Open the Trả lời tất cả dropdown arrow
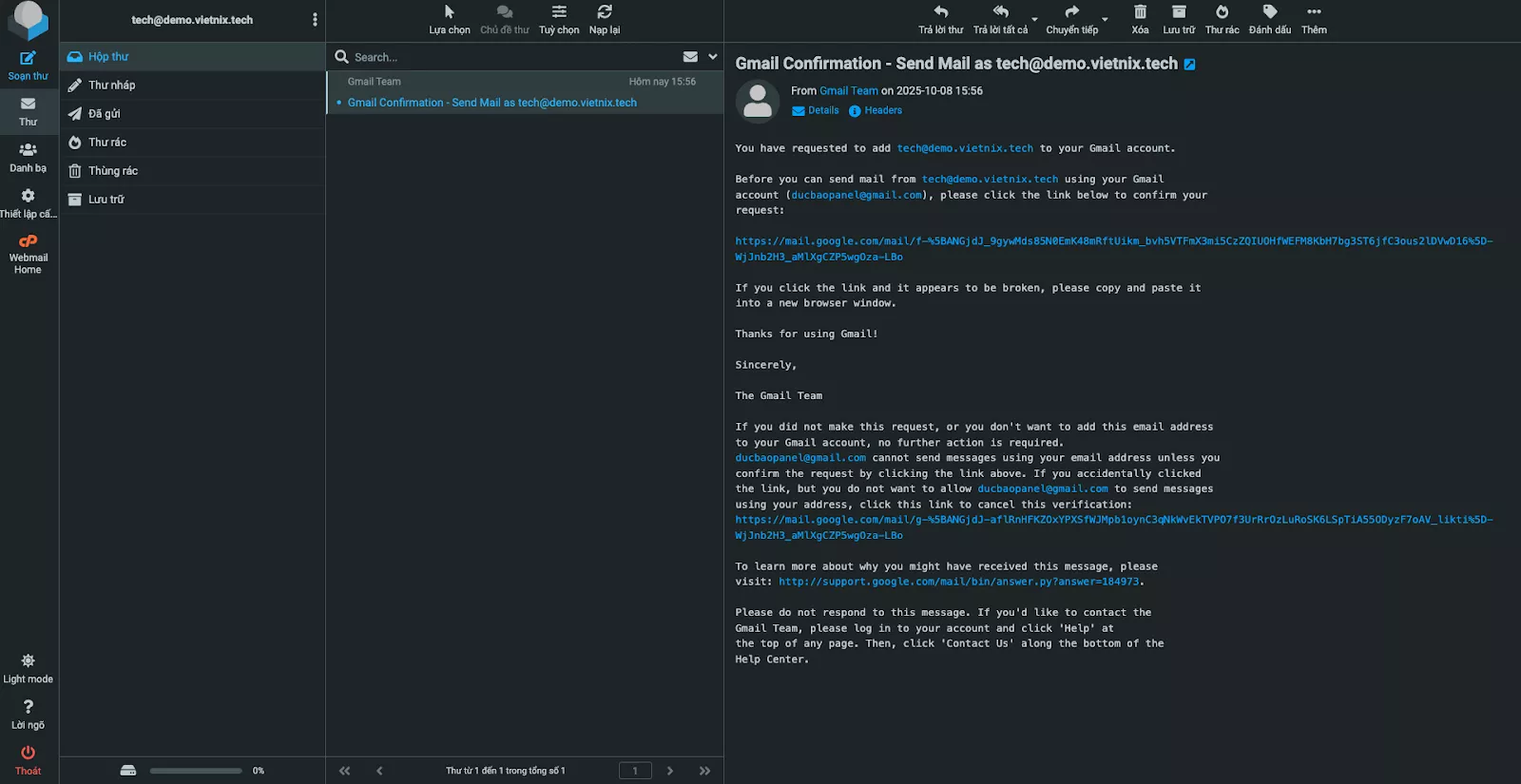1521x784 pixels. pyautogui.click(x=1034, y=19)
